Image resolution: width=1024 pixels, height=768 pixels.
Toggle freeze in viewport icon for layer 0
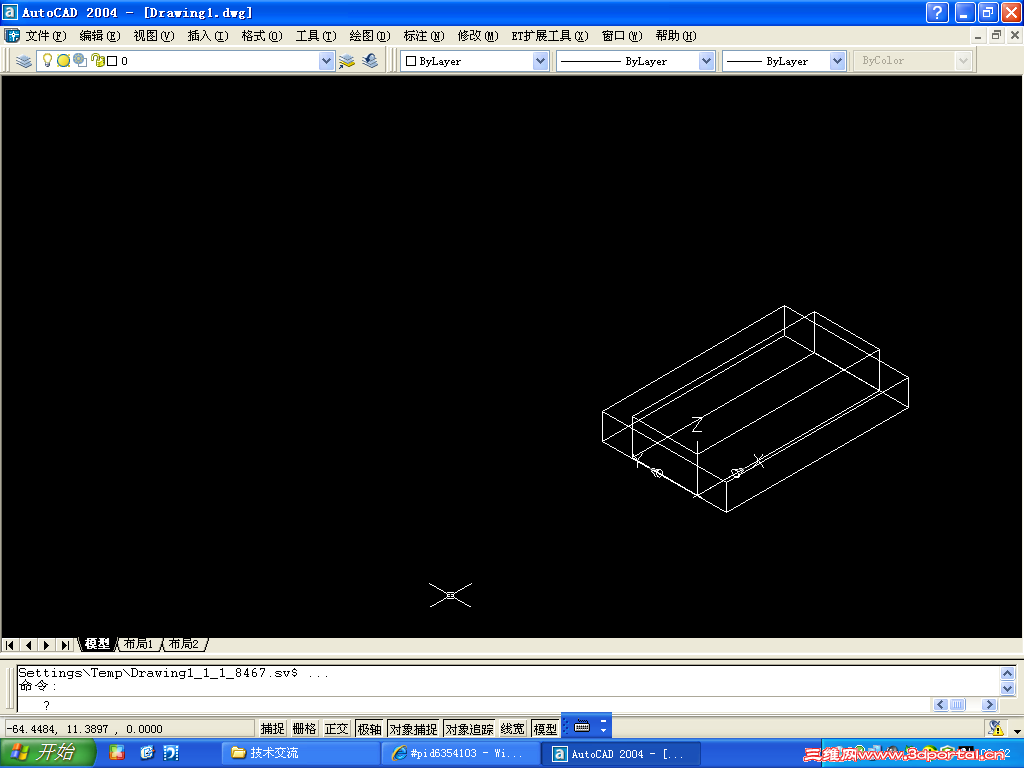click(x=80, y=61)
